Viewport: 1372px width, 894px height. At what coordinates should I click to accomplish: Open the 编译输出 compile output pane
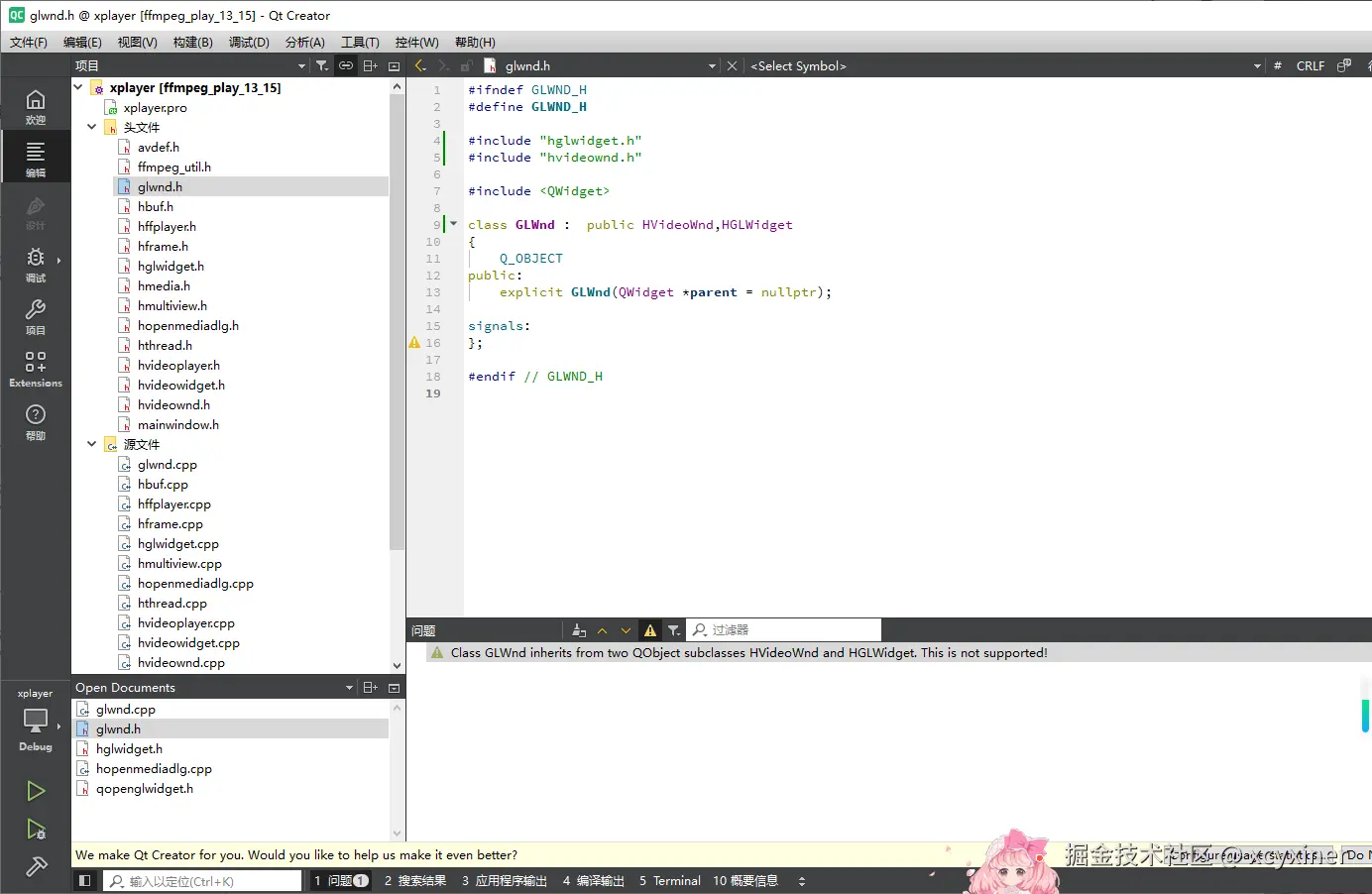click(594, 881)
